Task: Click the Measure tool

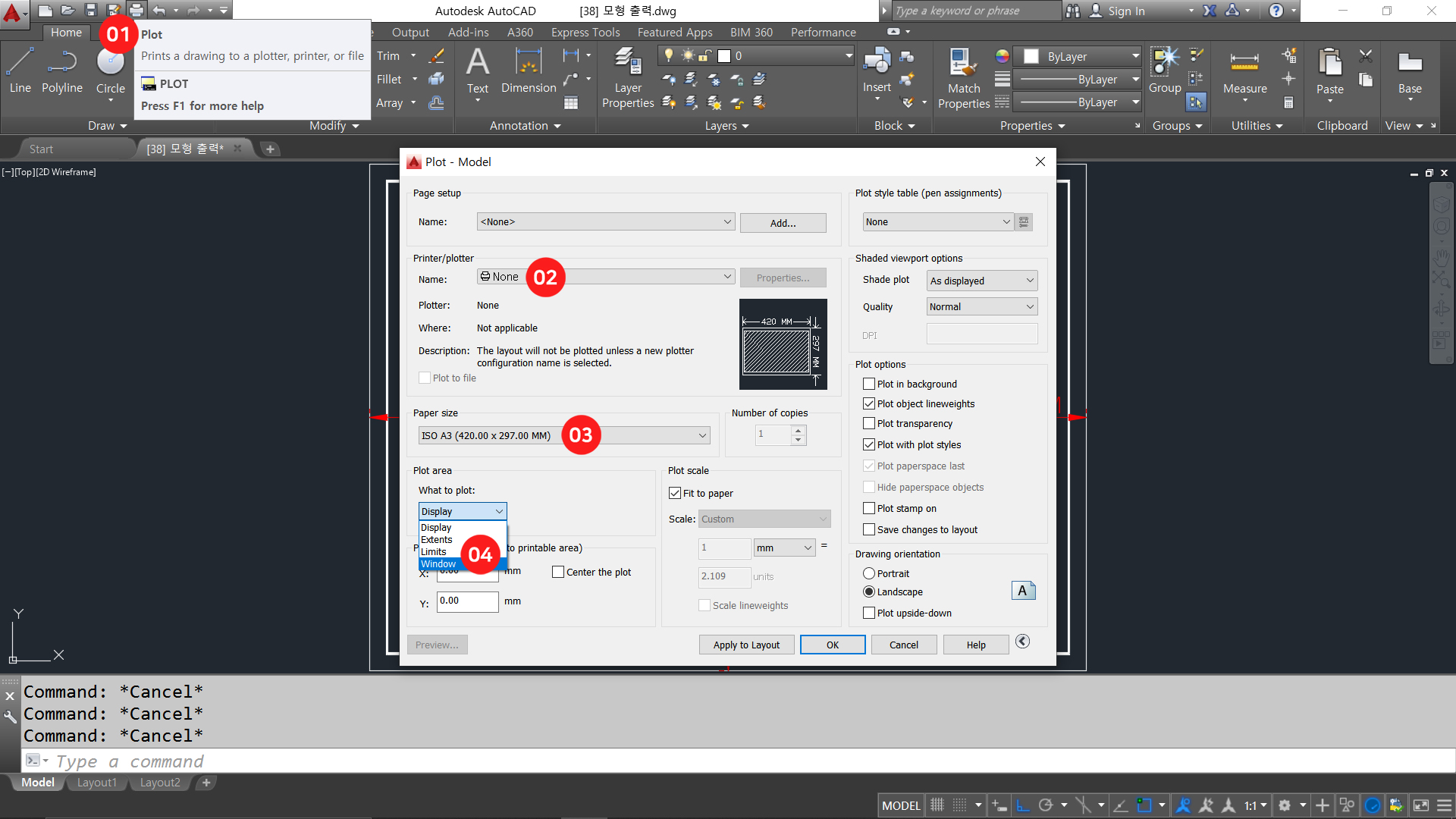Action: pos(1244,73)
